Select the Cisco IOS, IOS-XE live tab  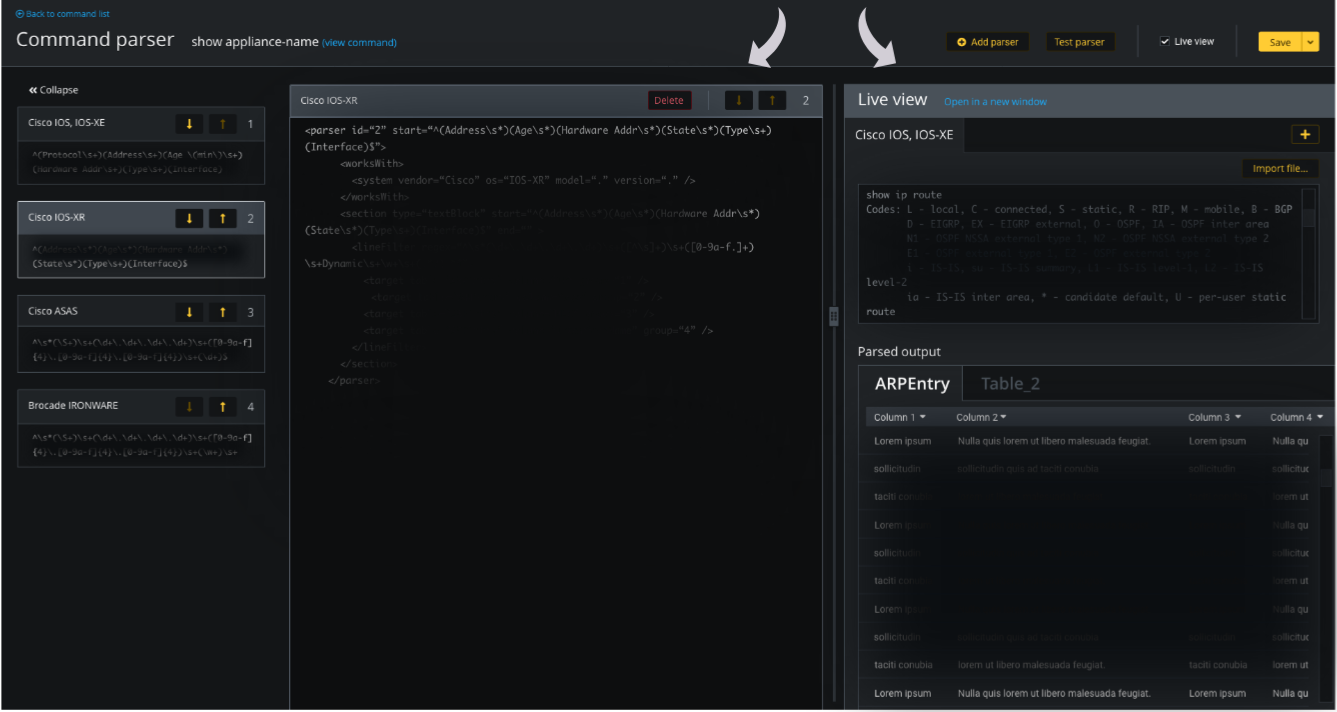[x=904, y=134]
